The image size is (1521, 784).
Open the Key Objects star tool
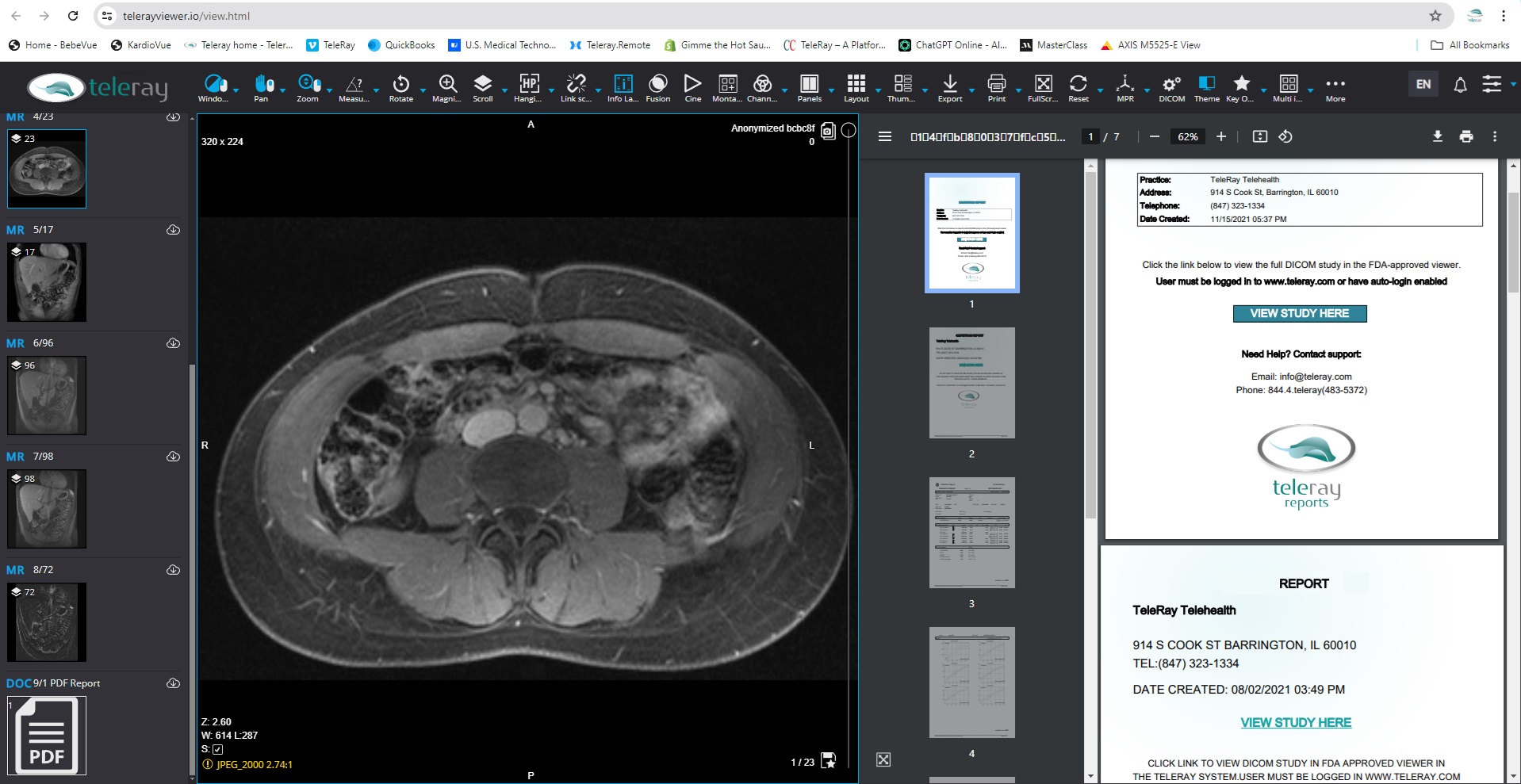coord(1241,87)
